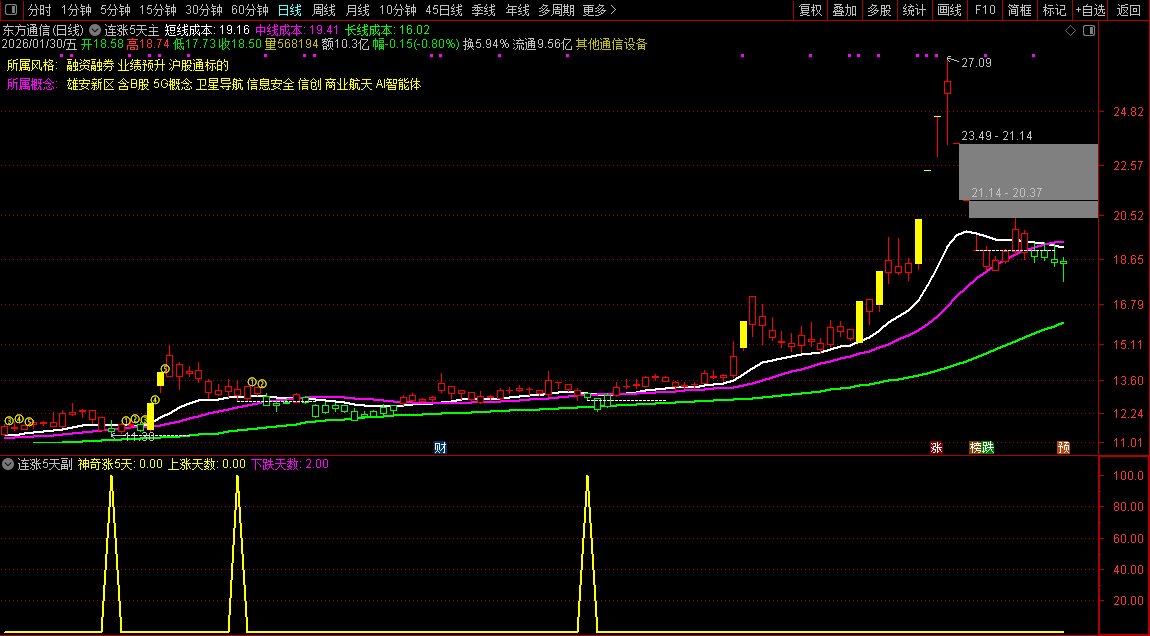Viewport: 1150px width, 636px height.
Task: Click the 叠加 overlay button
Action: [845, 10]
